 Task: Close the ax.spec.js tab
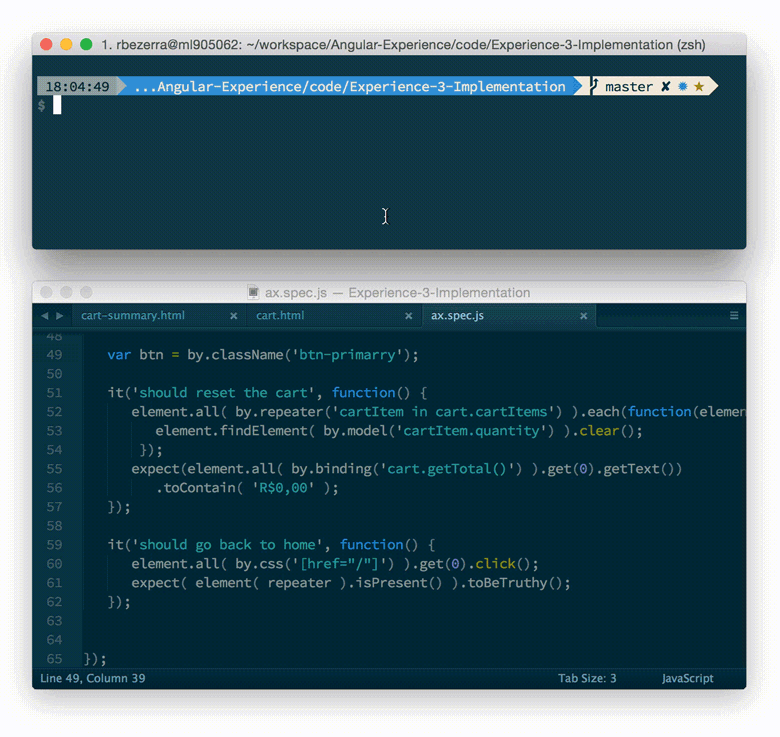(584, 316)
